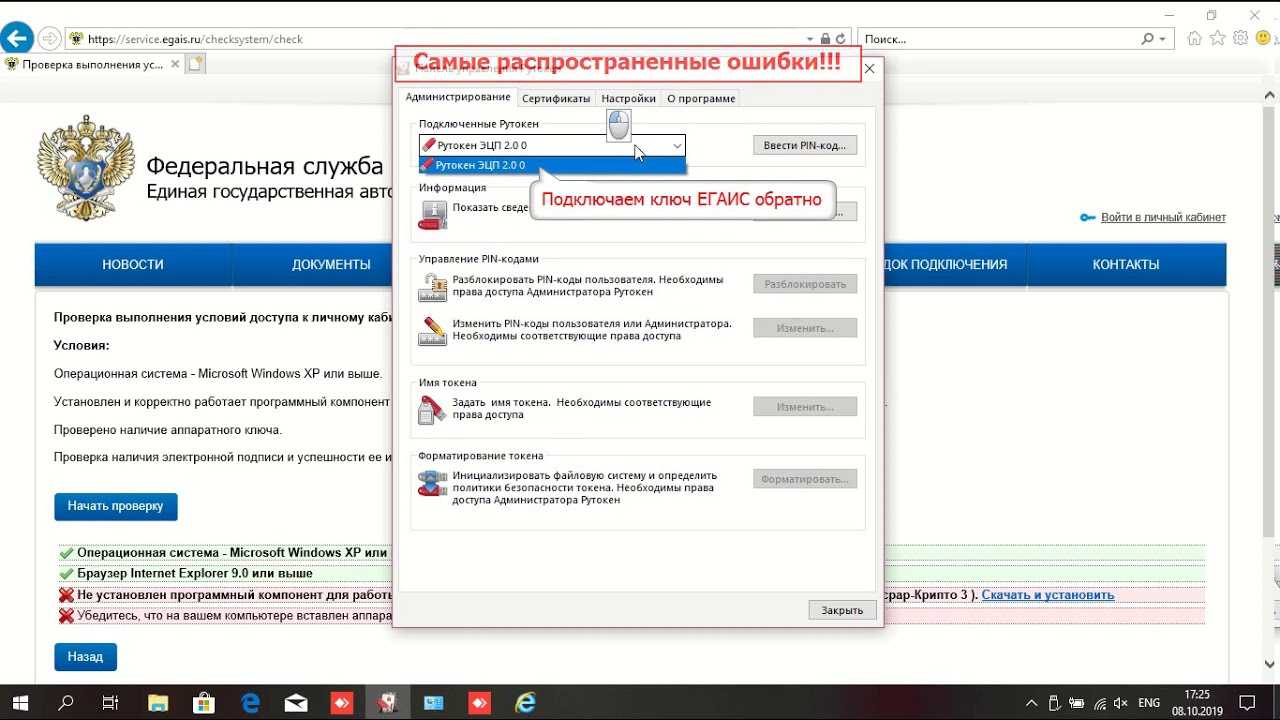
Task: Click the Начать проверку button
Action: (116, 506)
